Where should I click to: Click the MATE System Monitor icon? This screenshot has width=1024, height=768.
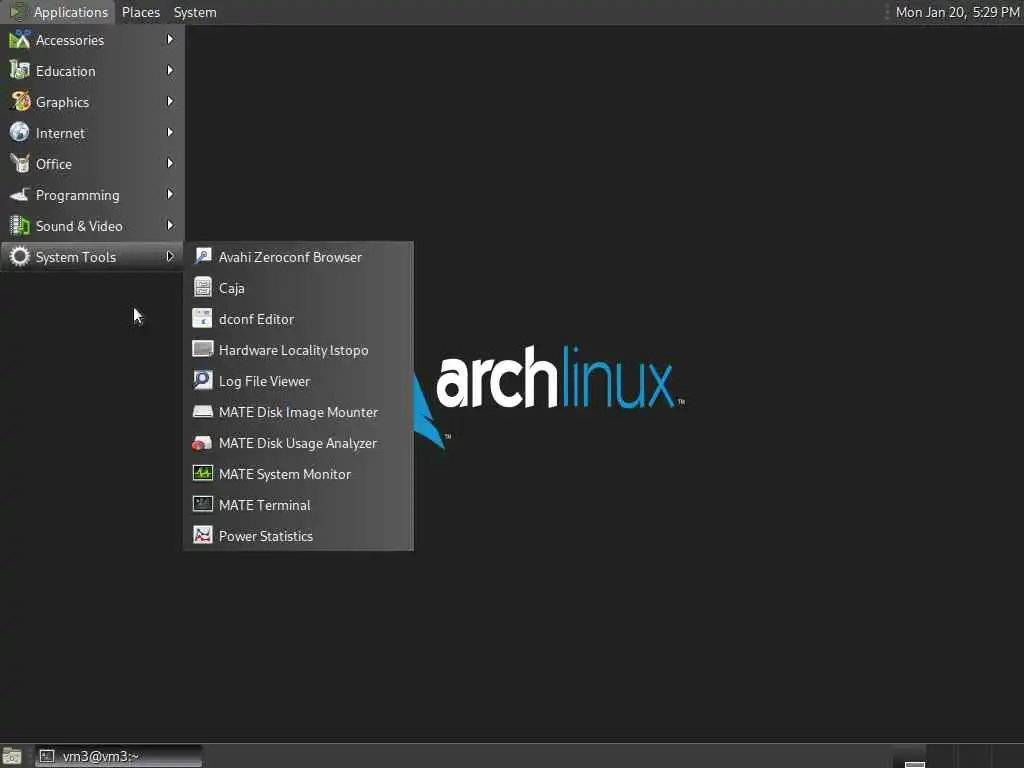(x=202, y=473)
